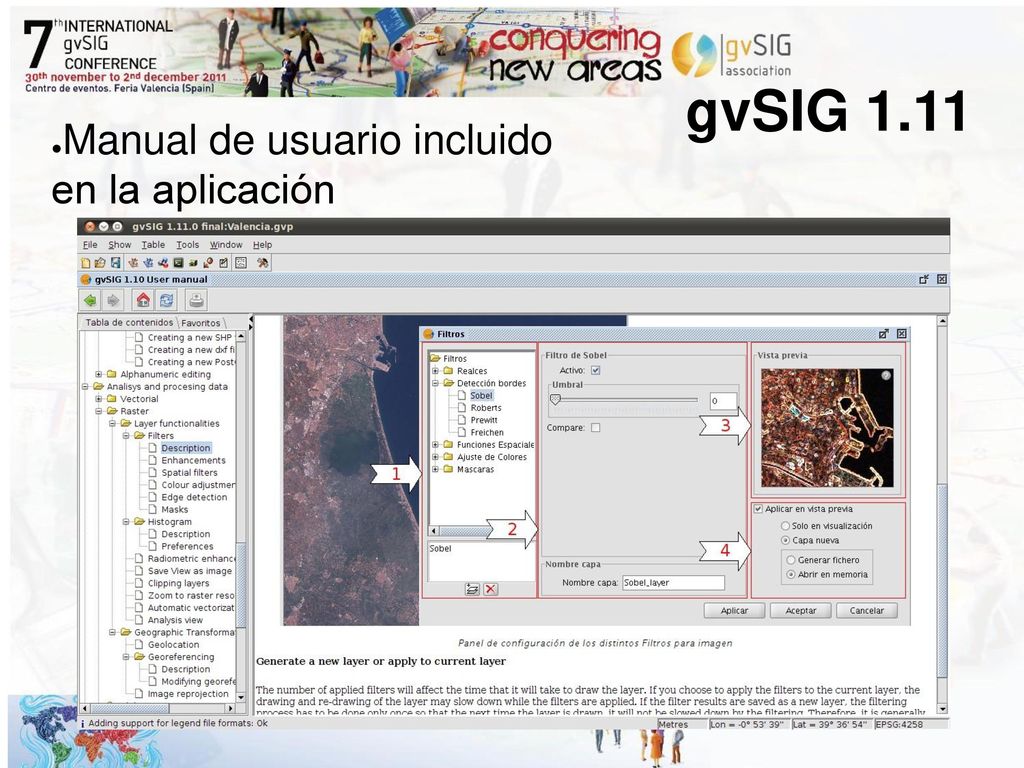This screenshot has height=768, width=1024.
Task: Click the green back arrow in User manual
Action: coord(91,300)
